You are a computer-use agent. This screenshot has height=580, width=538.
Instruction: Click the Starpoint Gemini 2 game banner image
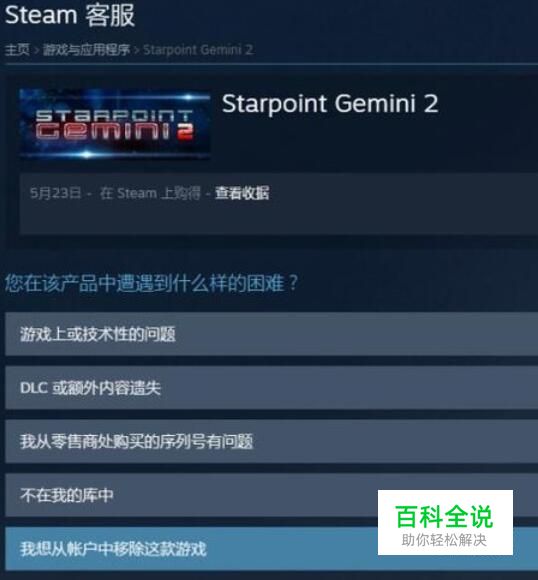tap(115, 124)
